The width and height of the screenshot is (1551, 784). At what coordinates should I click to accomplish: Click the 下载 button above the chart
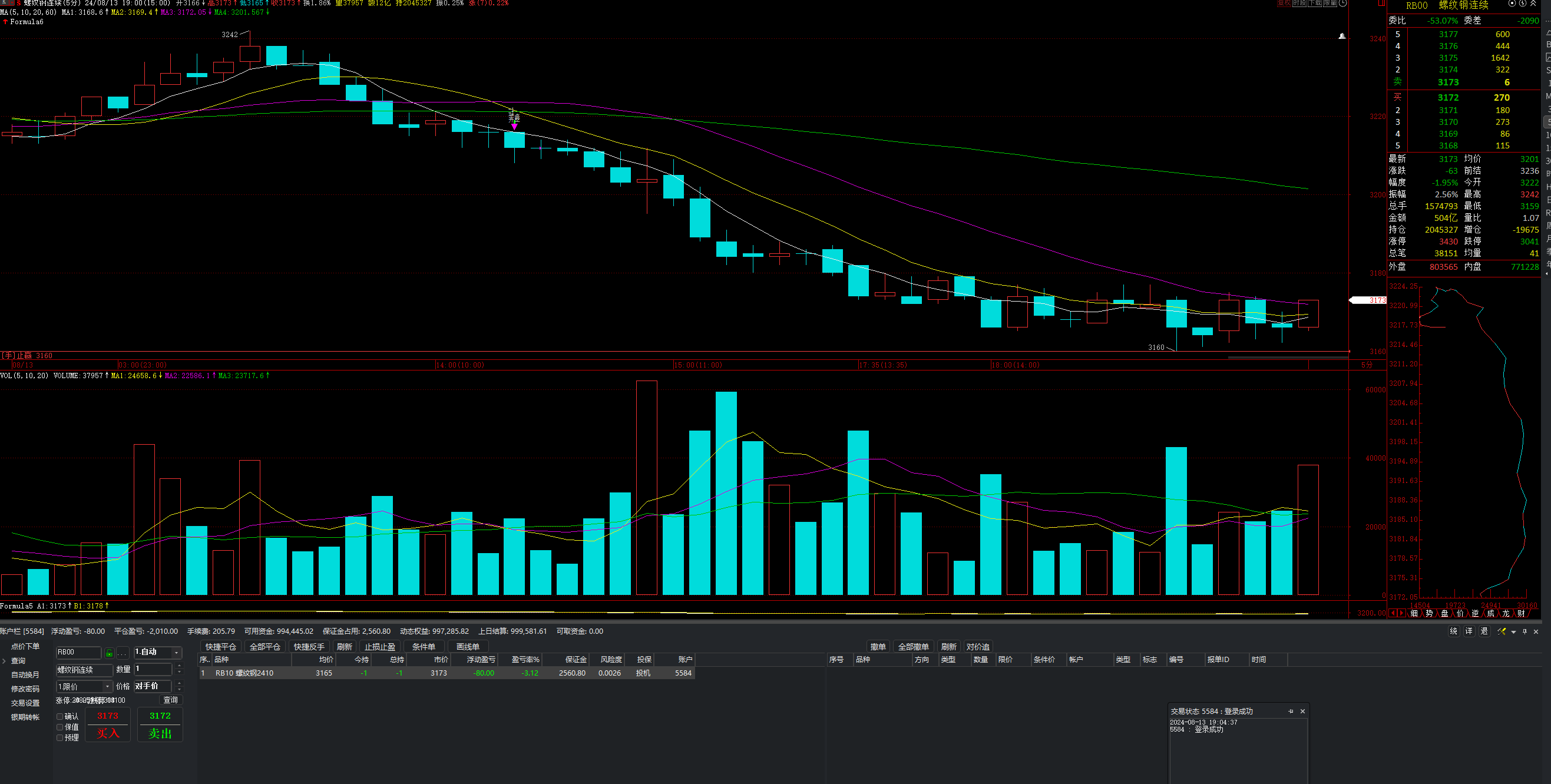[1315, 2]
